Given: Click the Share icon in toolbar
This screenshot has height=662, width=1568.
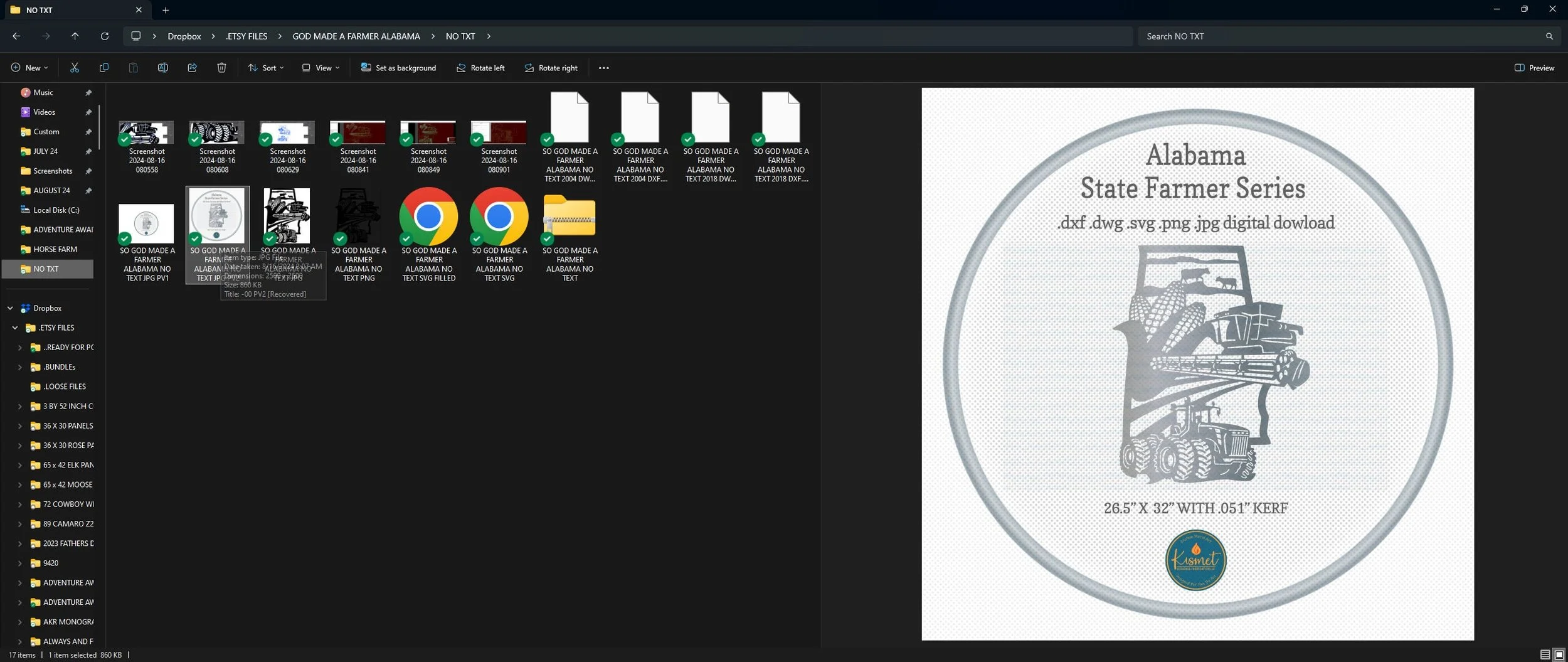Looking at the screenshot, I should (192, 68).
